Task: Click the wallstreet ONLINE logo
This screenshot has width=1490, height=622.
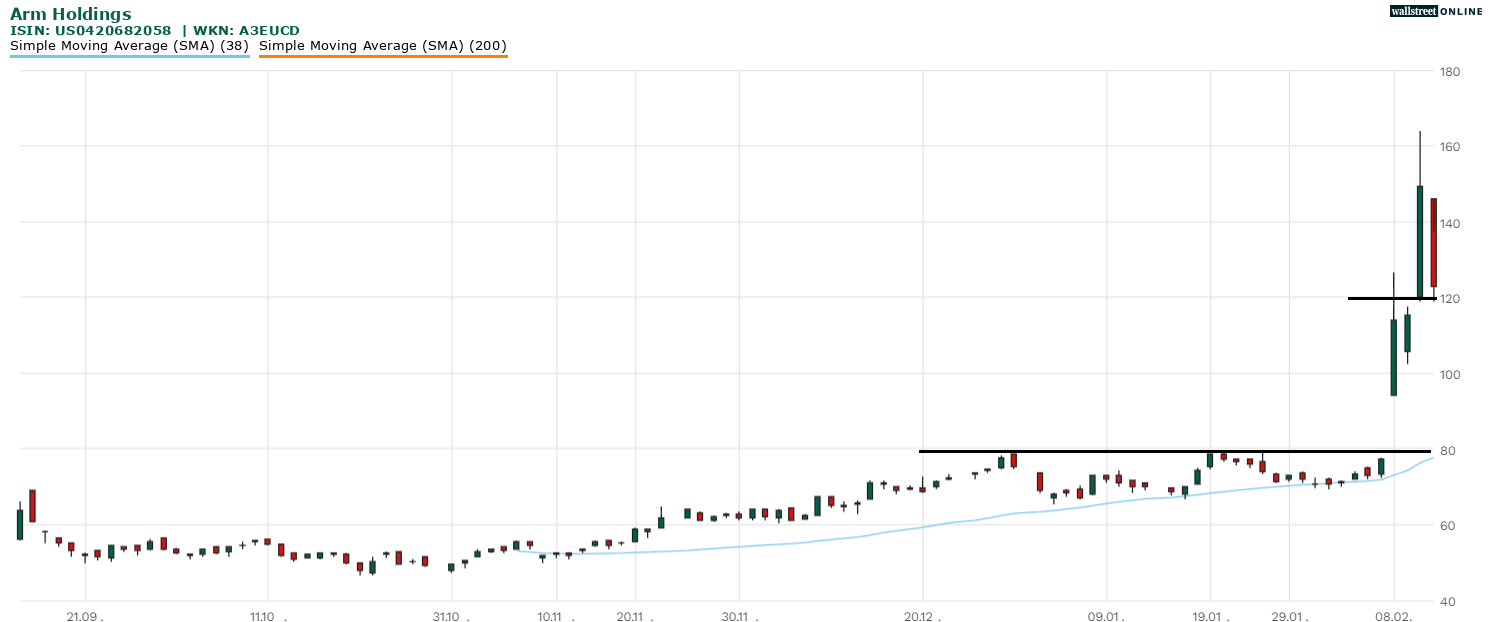Action: pos(1436,11)
